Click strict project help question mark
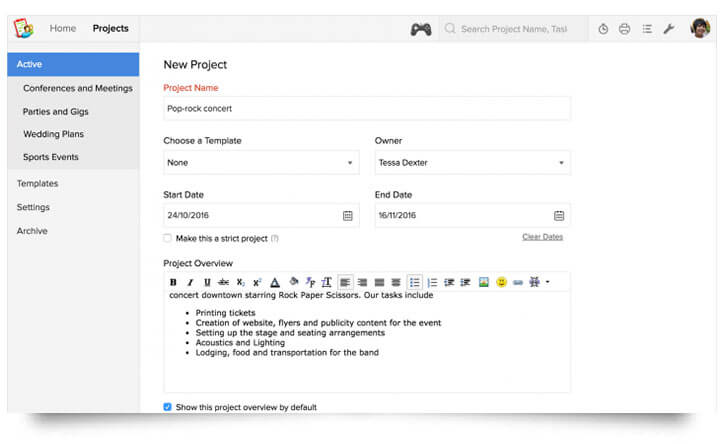This screenshot has height=444, width=725. (275, 238)
